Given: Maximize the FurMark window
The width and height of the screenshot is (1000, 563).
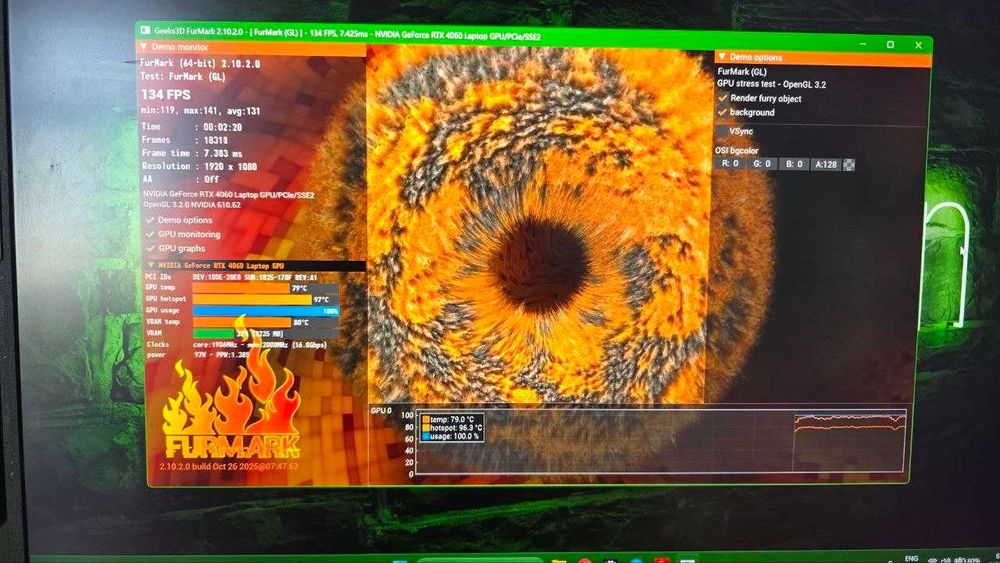Looking at the screenshot, I should pos(890,45).
